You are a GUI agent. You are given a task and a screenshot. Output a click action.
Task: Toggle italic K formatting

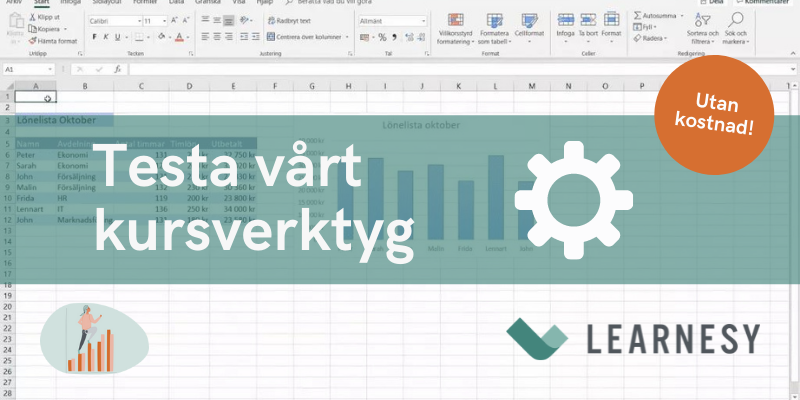(x=106, y=37)
